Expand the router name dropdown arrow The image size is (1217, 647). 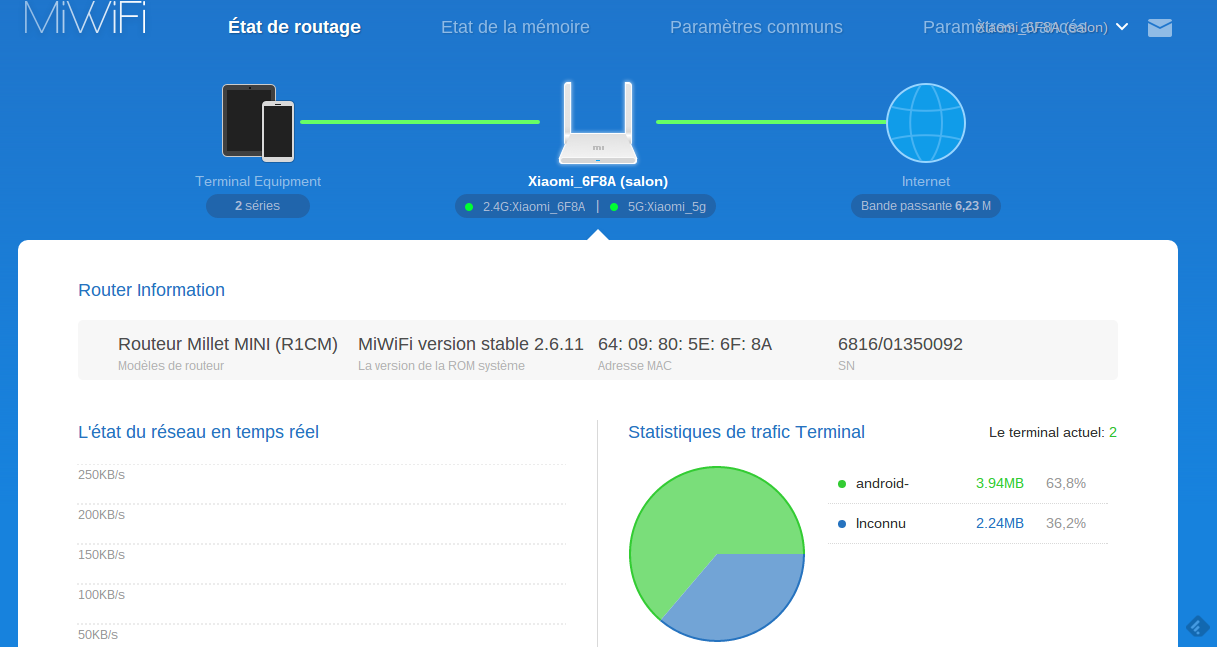1122,27
